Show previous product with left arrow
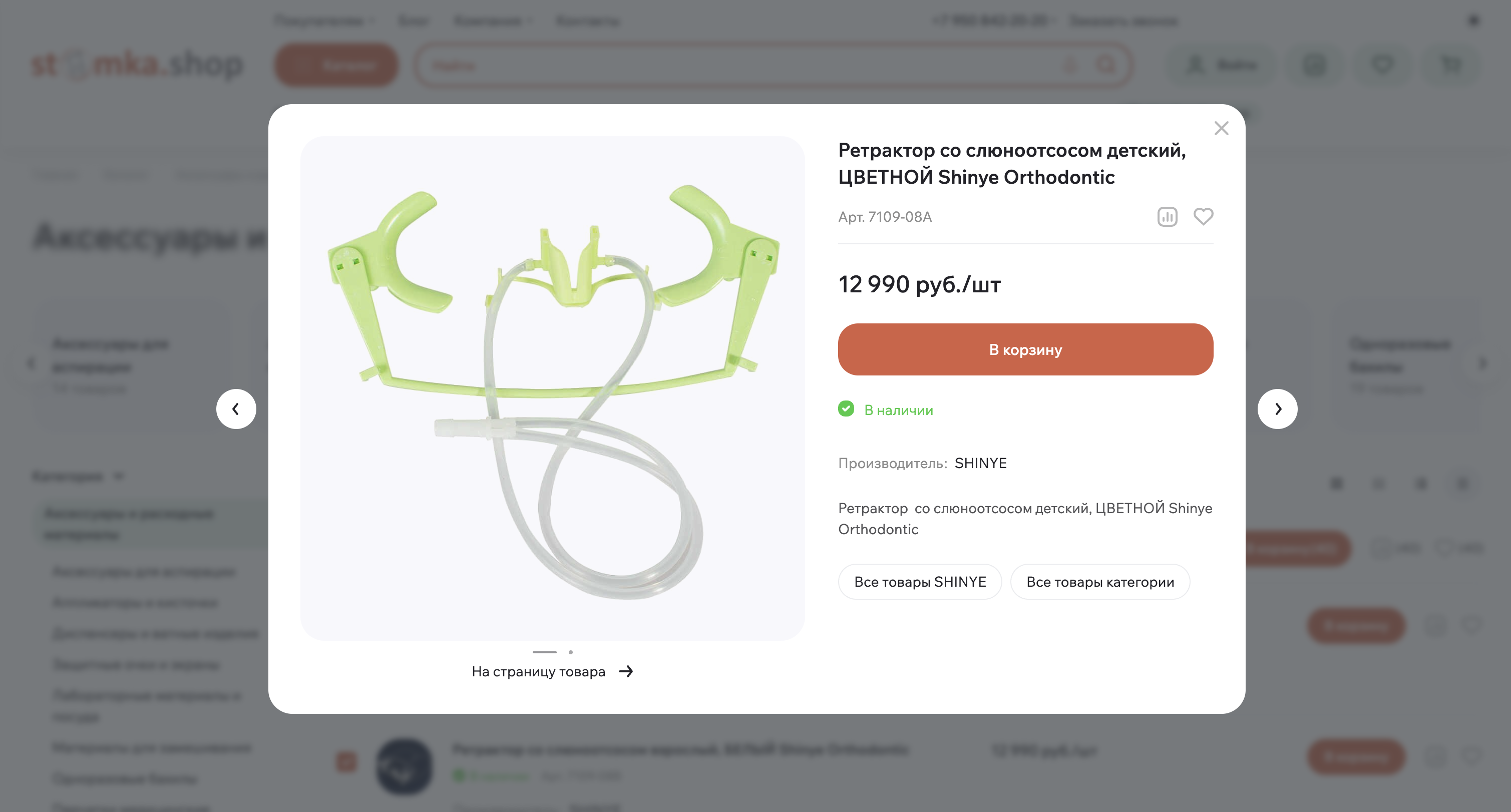 coord(236,409)
